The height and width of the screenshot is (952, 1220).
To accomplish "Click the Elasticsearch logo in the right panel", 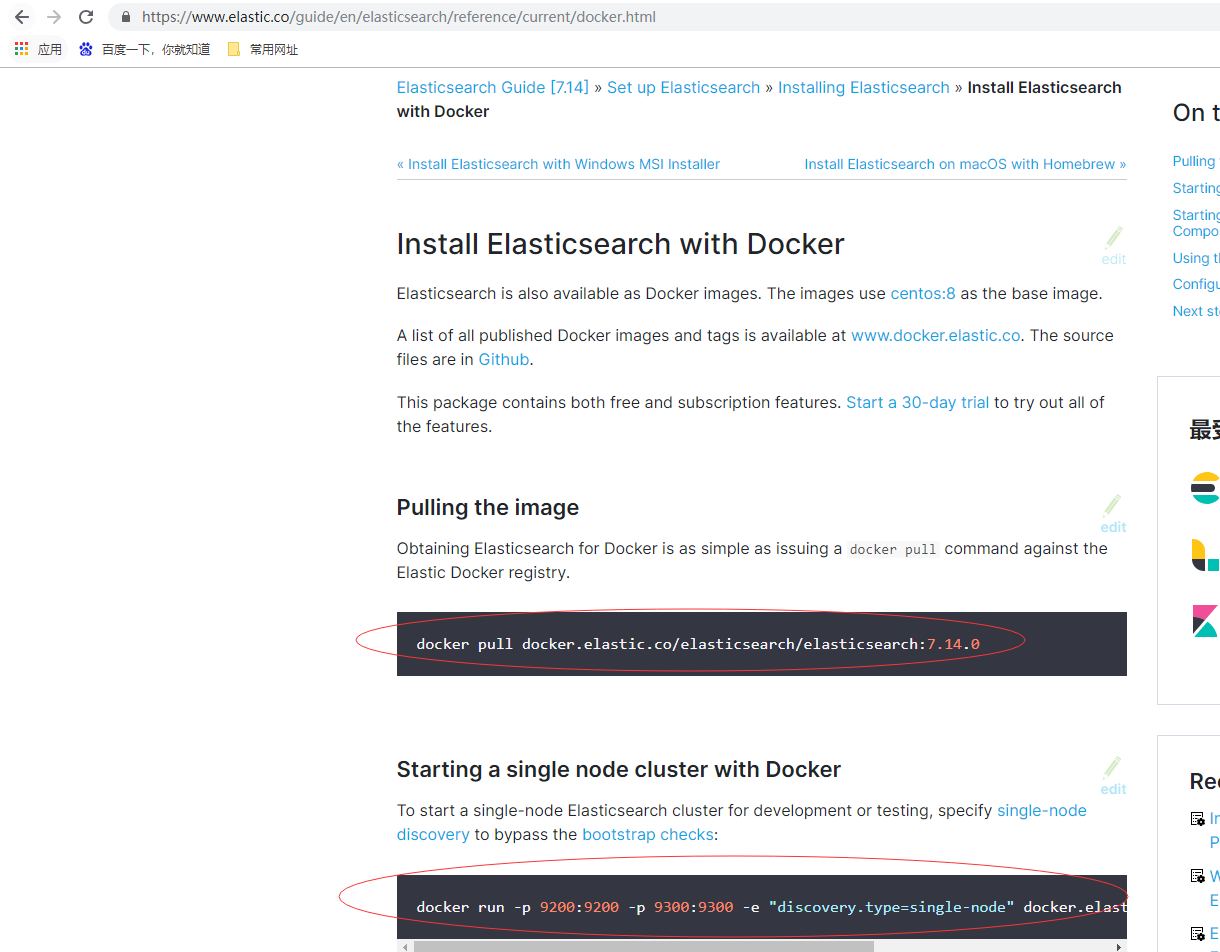I will coord(1205,487).
